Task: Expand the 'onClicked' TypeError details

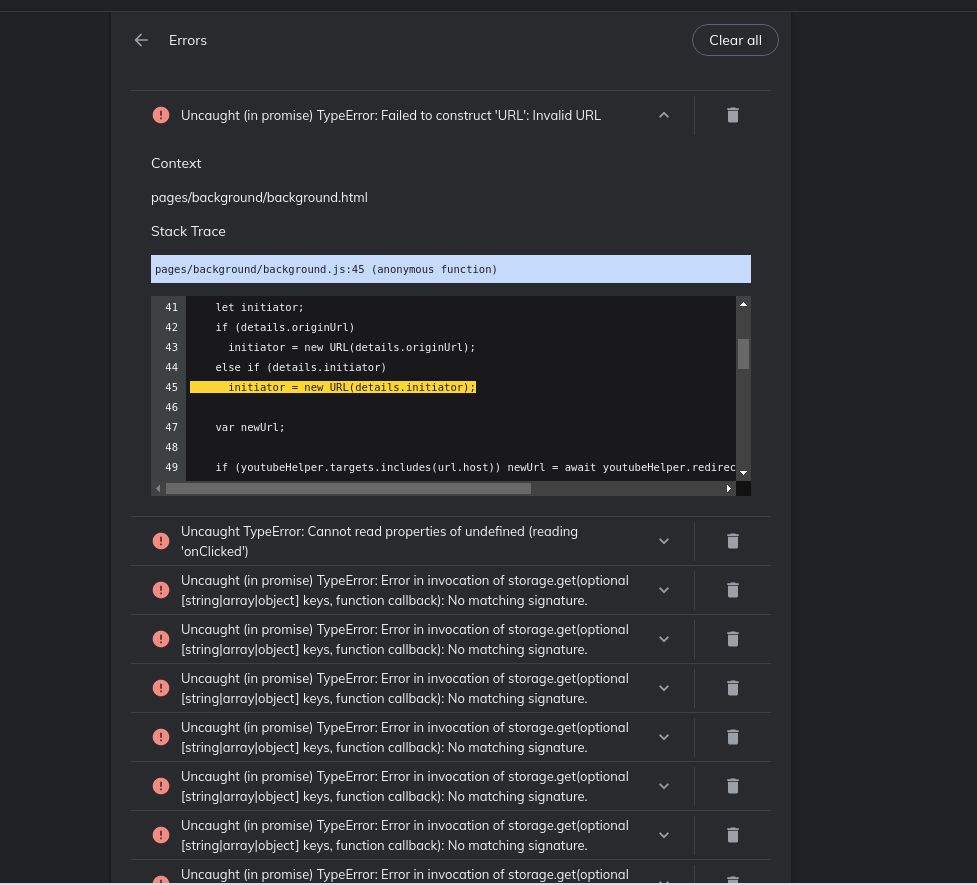Action: click(663, 541)
